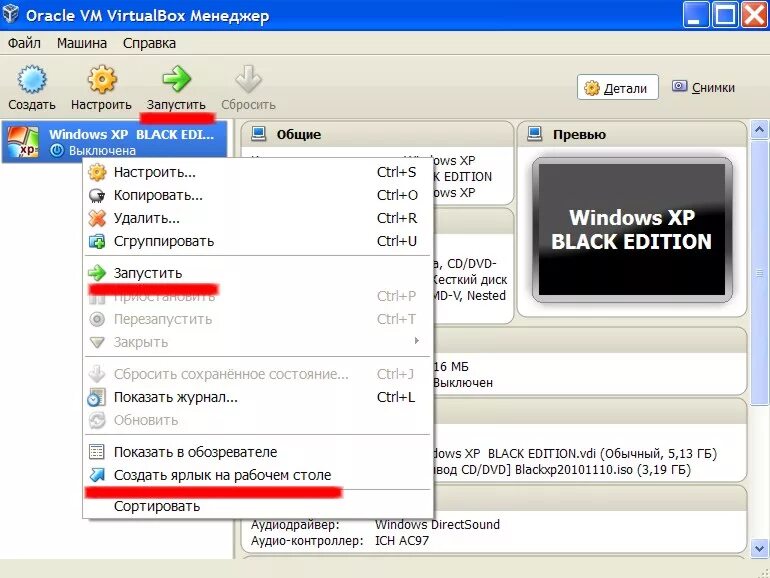Click the Выключена status power icon
This screenshot has height=578, width=770.
57,151
